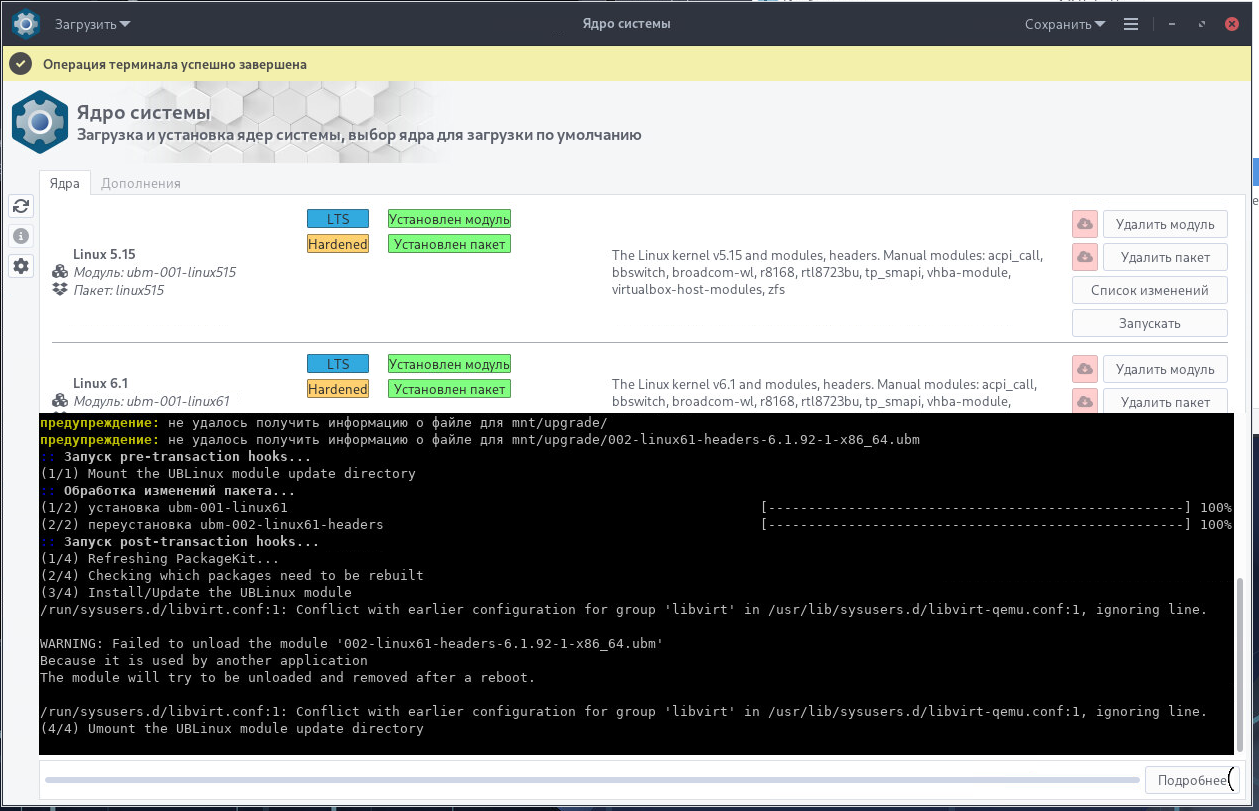Click cloud icon beside Linux 6.1 Удалить модуль
Image resolution: width=1259 pixels, height=811 pixels.
point(1084,369)
